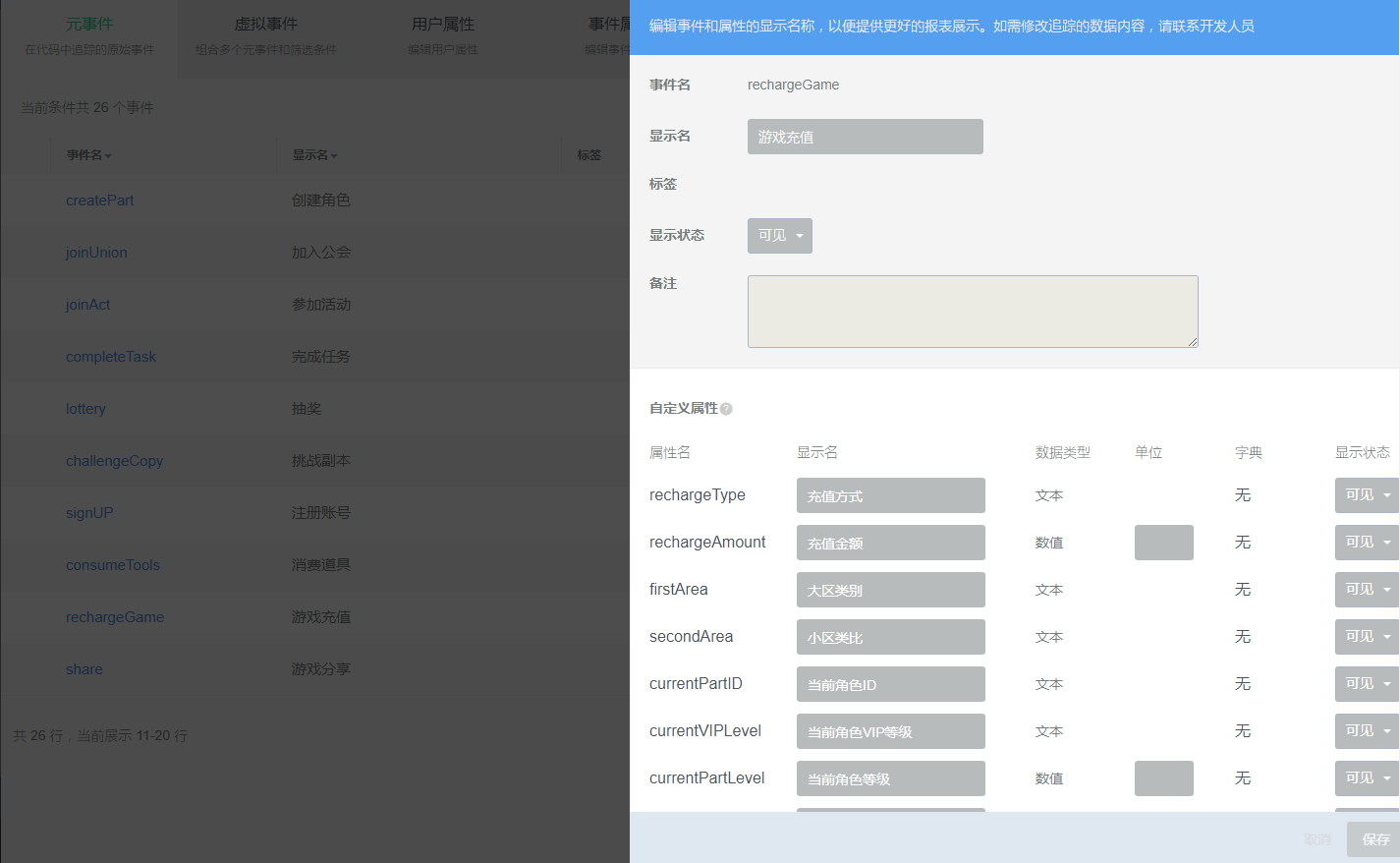Image resolution: width=1400 pixels, height=863 pixels.
Task: Click the 取消 button
Action: pyautogui.click(x=1317, y=839)
